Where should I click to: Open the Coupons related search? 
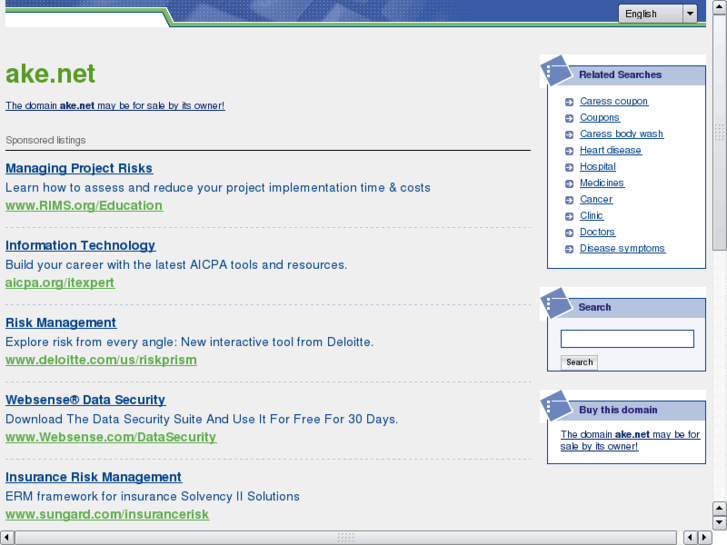pyautogui.click(x=599, y=117)
